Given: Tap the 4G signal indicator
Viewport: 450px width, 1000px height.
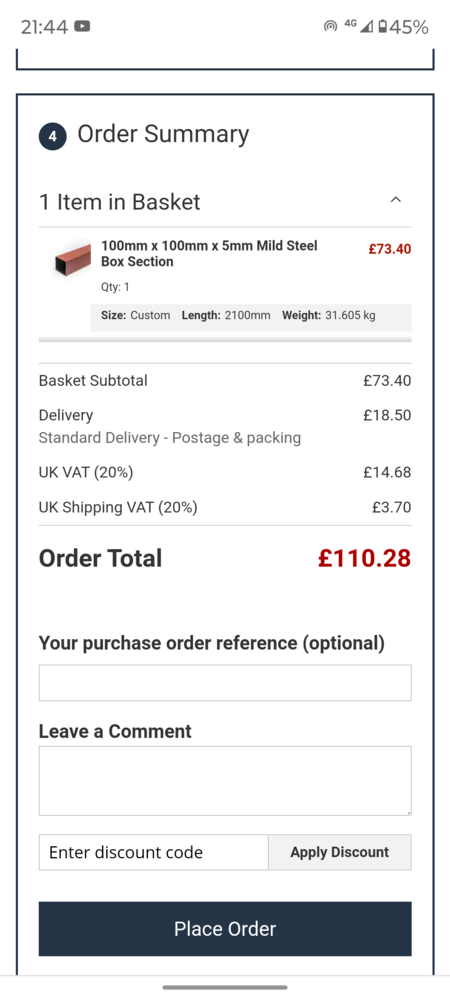Looking at the screenshot, I should pos(358,26).
